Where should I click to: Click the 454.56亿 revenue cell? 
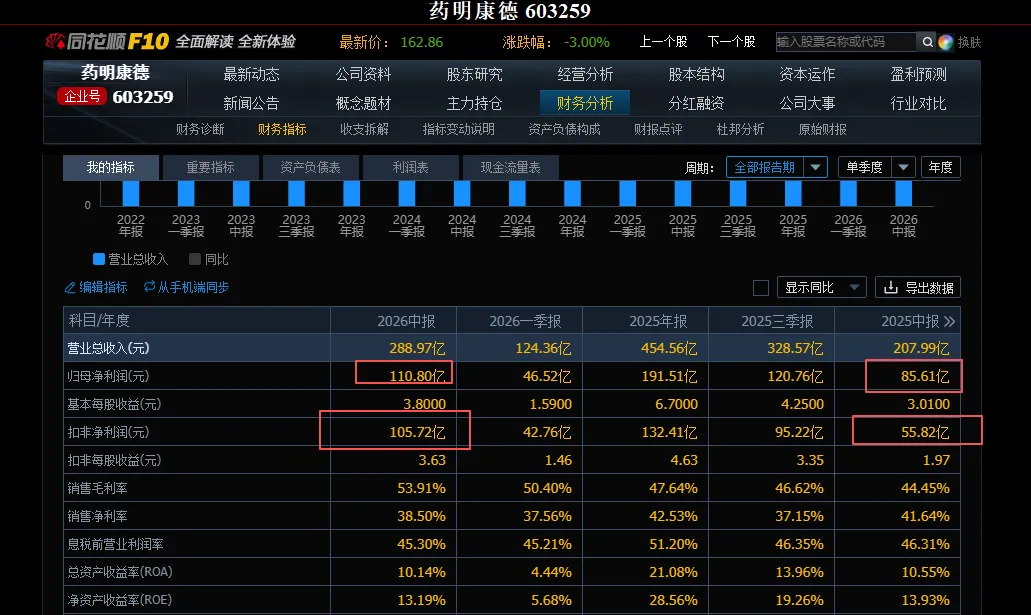[669, 348]
